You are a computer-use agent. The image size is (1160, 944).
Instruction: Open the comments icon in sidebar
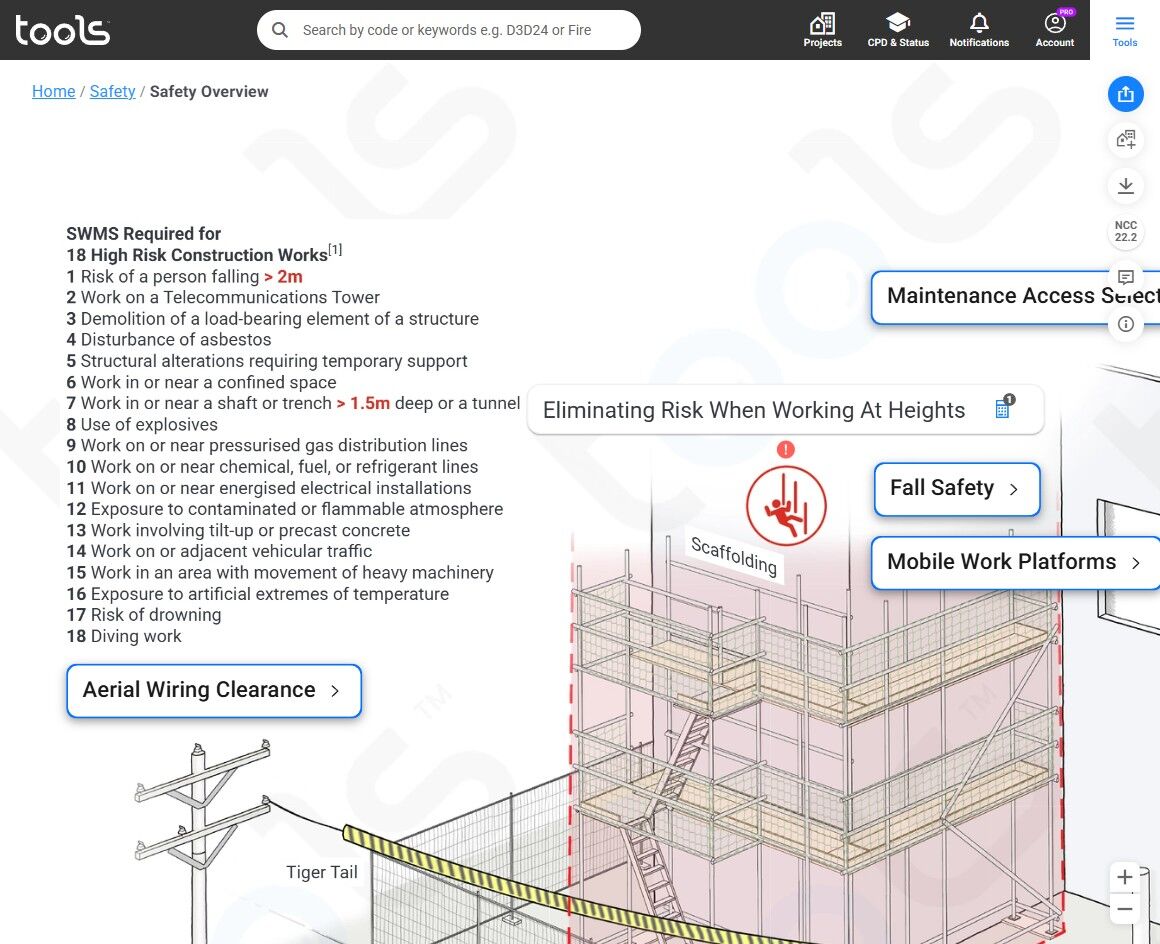pyautogui.click(x=1125, y=277)
